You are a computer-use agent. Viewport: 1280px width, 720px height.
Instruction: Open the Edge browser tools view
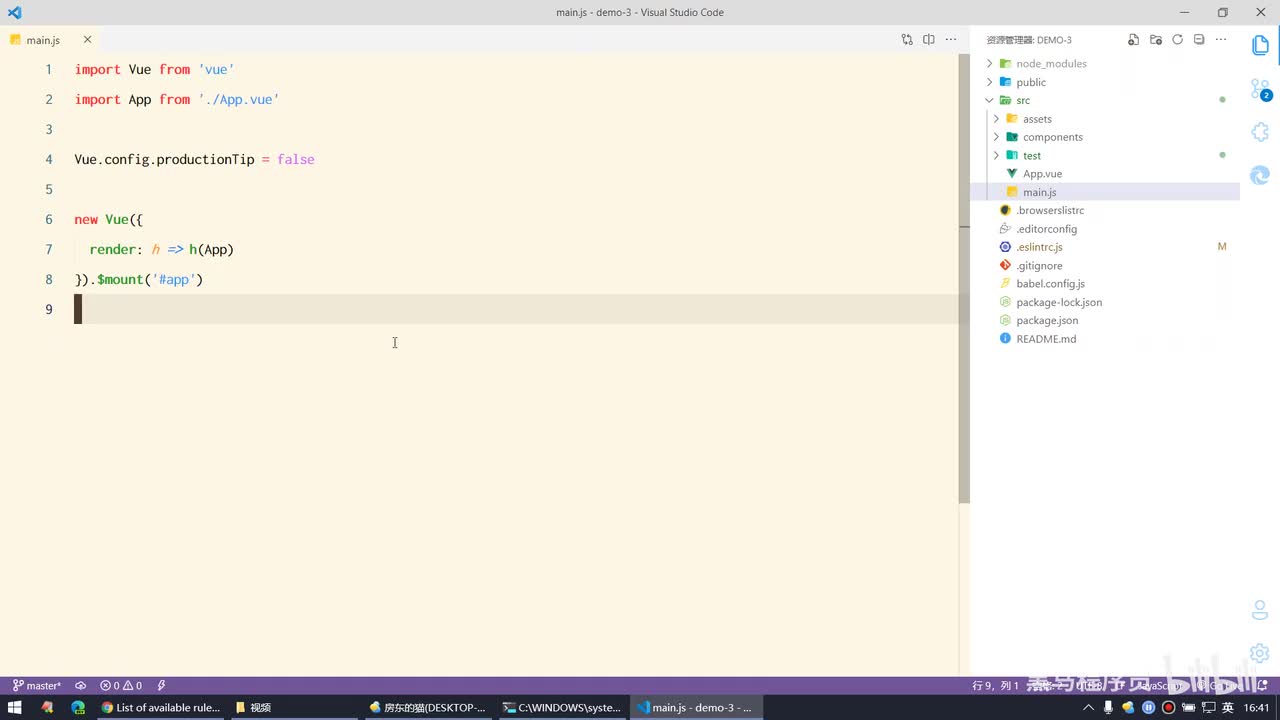pos(1260,175)
